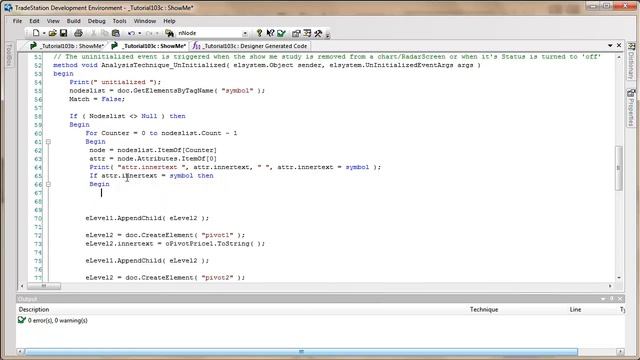Image resolution: width=640 pixels, height=360 pixels.
Task: Click the Line column header in Output
Action: click(x=576, y=309)
